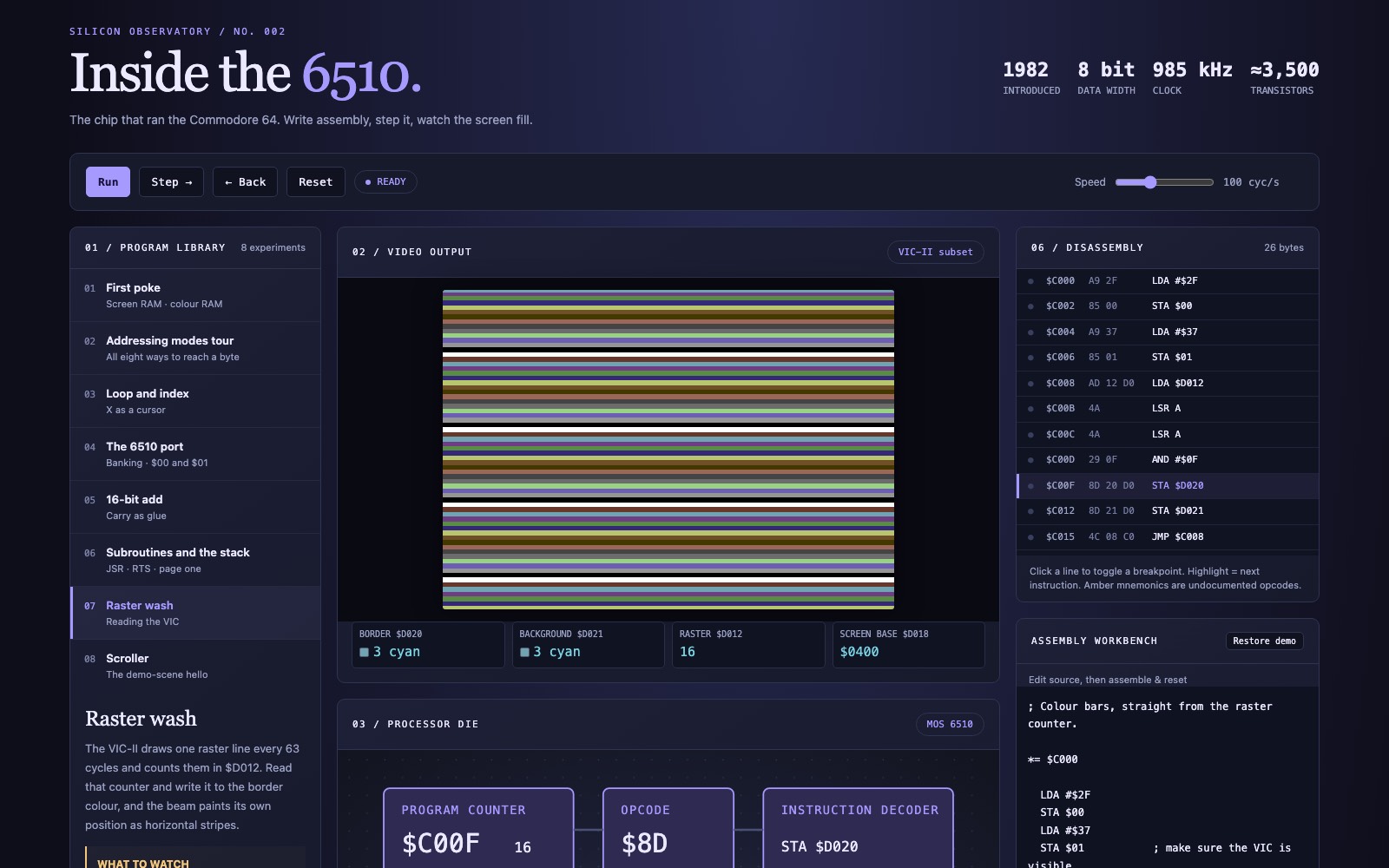Viewport: 1389px width, 868px height.
Task: Click the Inside the 6510 heading
Action: [246, 73]
